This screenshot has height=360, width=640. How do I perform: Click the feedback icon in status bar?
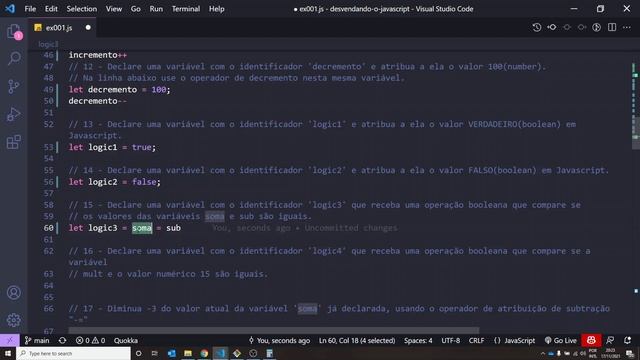tap(611, 340)
